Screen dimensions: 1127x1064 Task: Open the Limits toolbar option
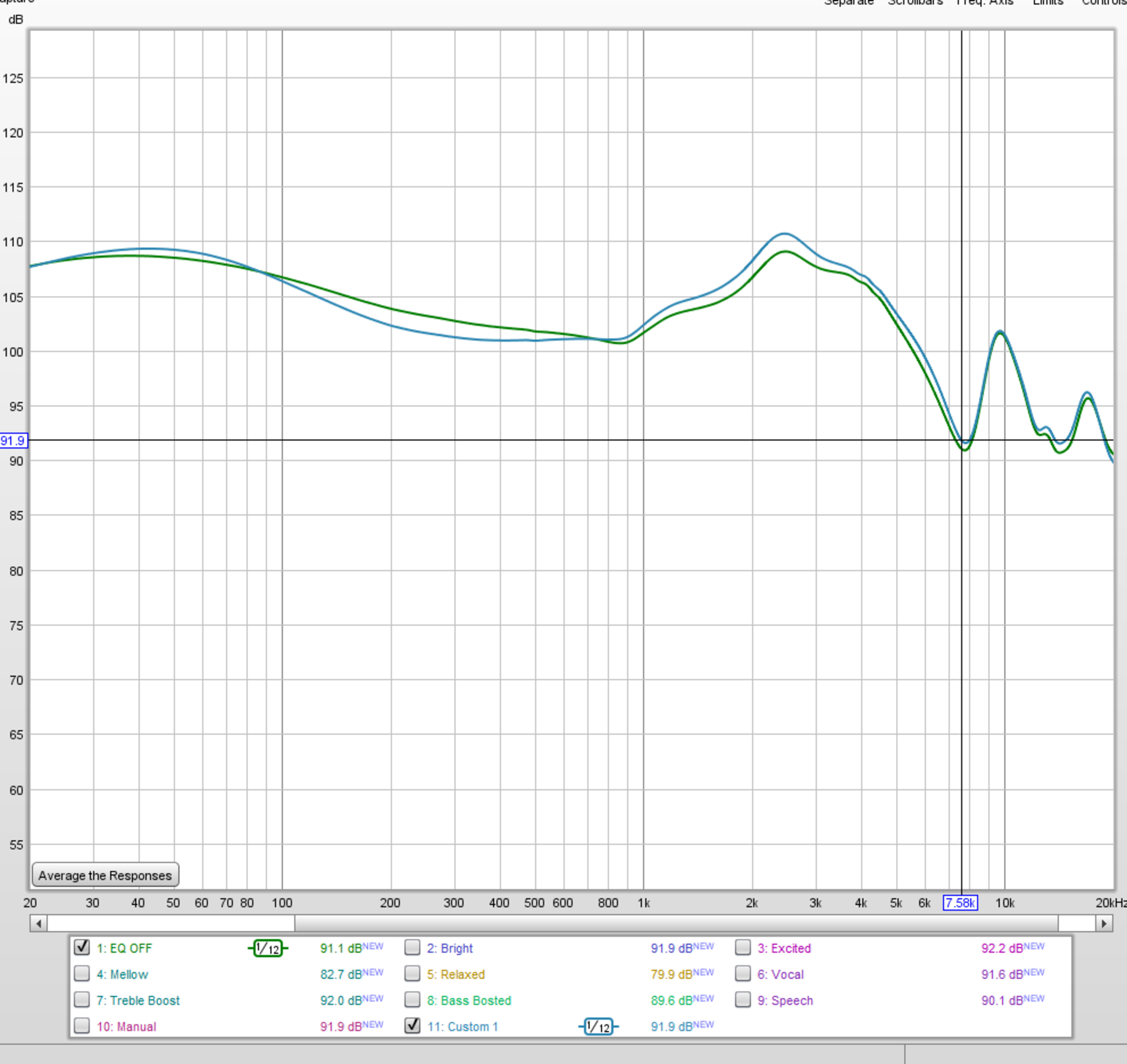[x=1047, y=3]
